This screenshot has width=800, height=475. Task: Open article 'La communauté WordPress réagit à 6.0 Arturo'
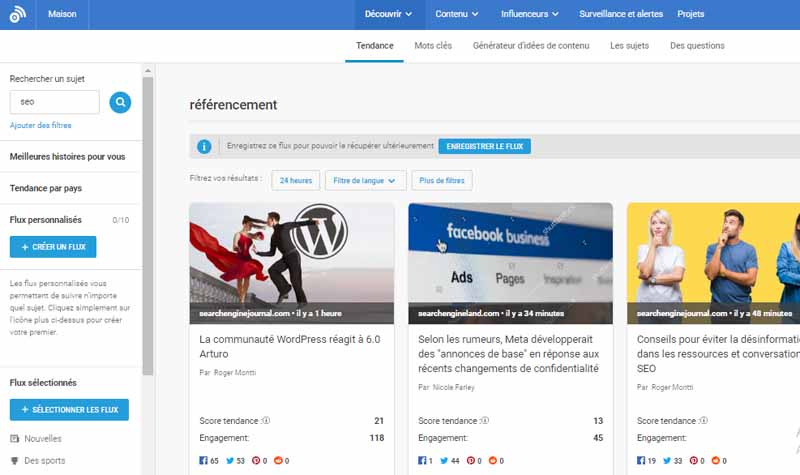click(x=290, y=346)
